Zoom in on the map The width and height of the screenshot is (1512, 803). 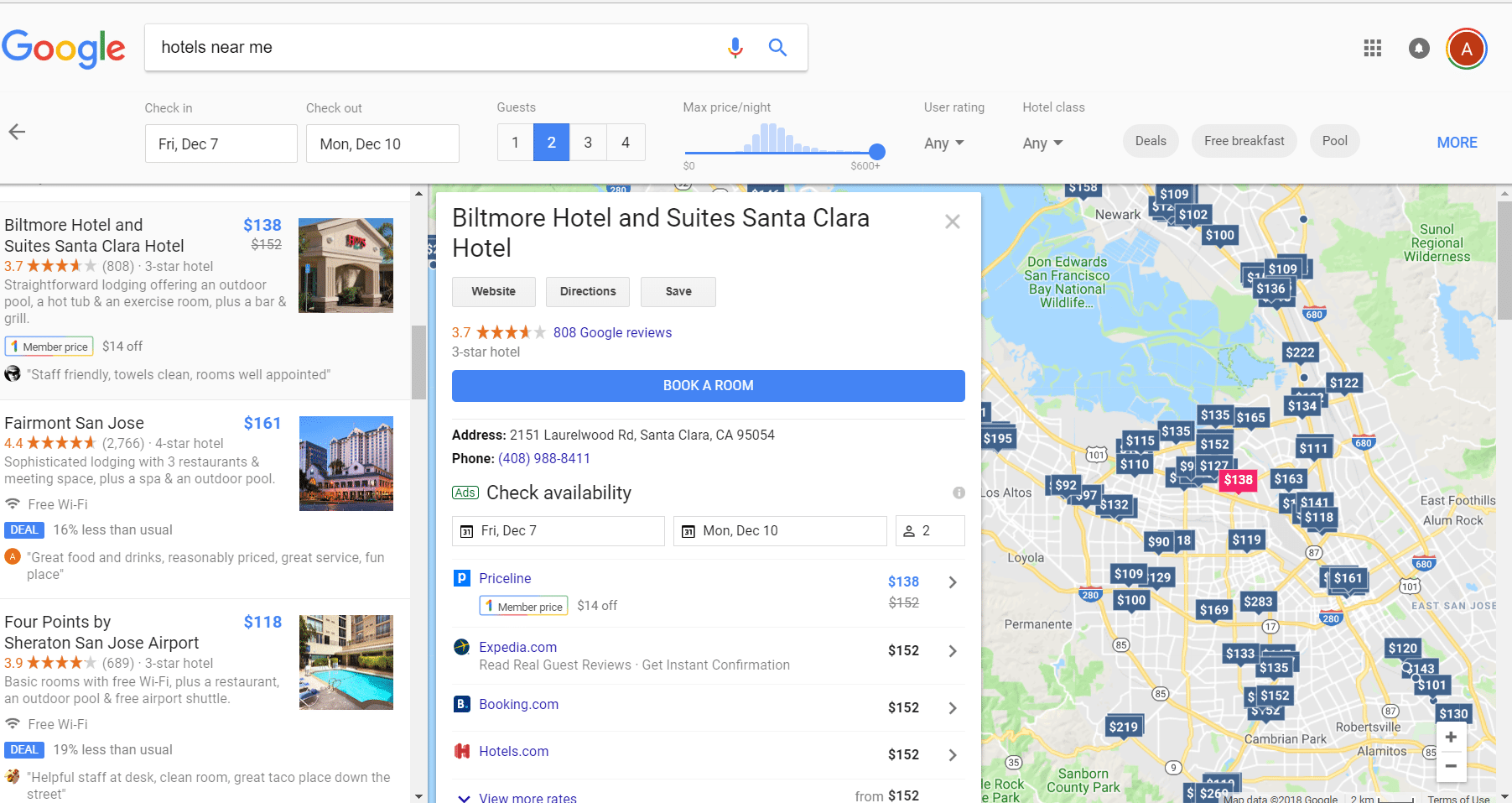pos(1451,737)
